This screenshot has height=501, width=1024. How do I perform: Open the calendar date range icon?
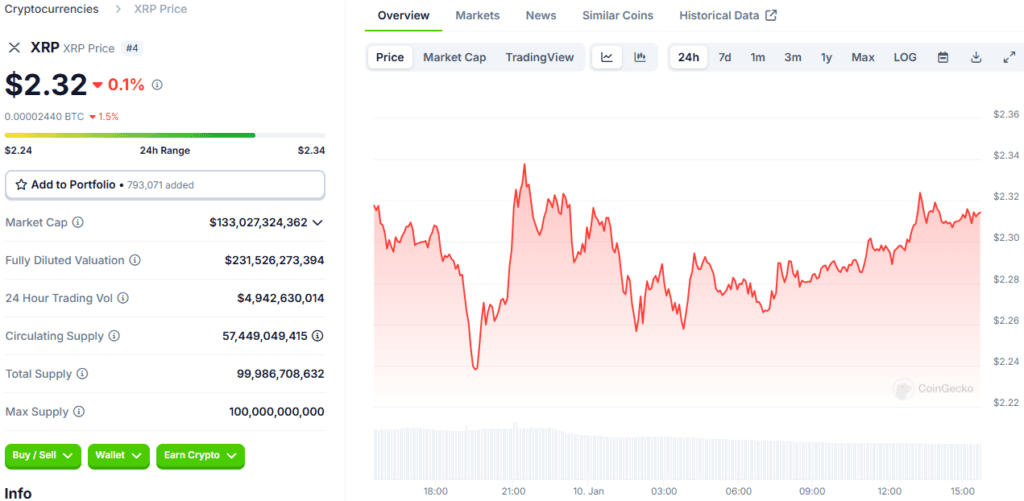point(943,57)
